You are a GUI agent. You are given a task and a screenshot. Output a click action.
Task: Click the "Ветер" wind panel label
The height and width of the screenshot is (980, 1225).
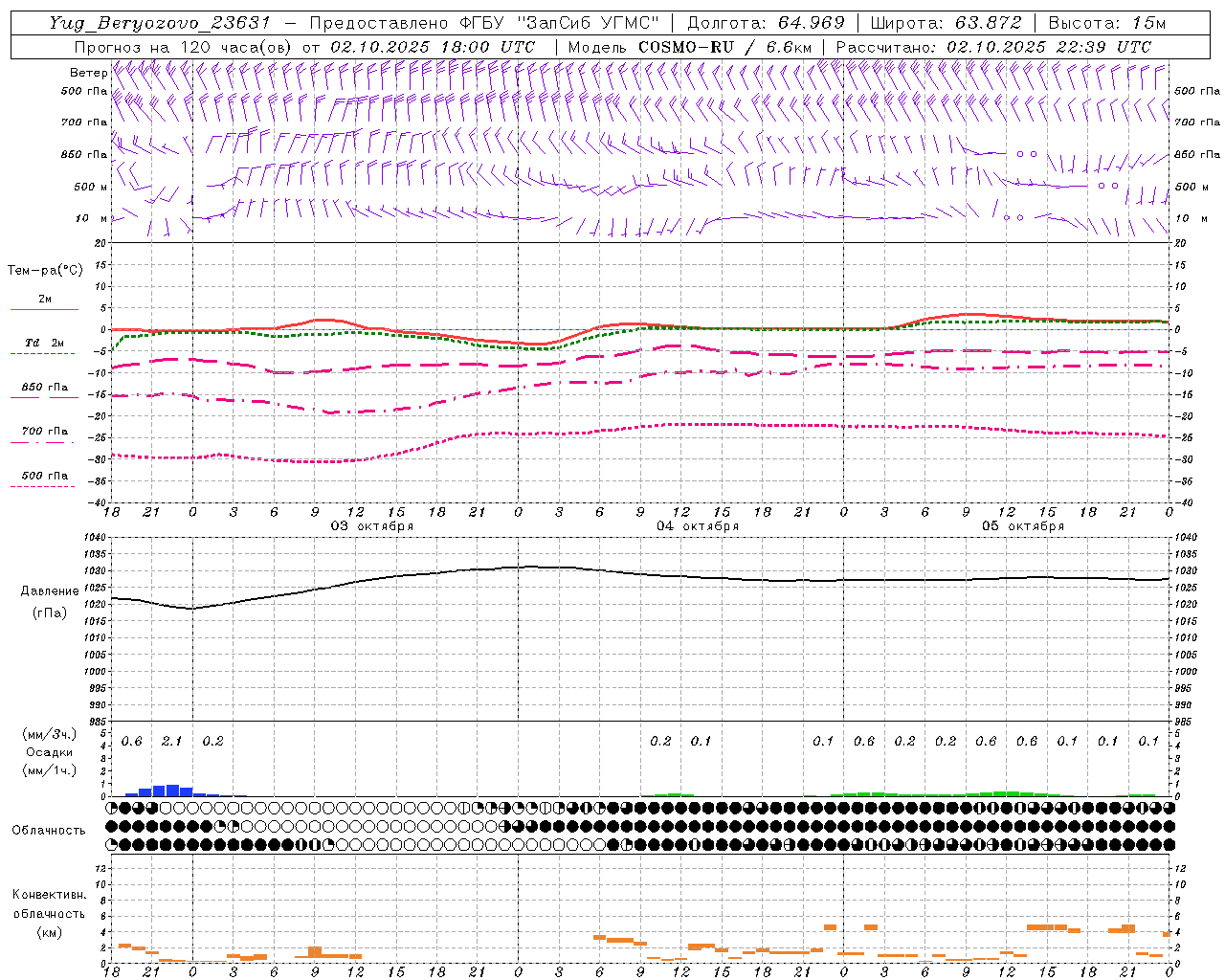tap(89, 73)
